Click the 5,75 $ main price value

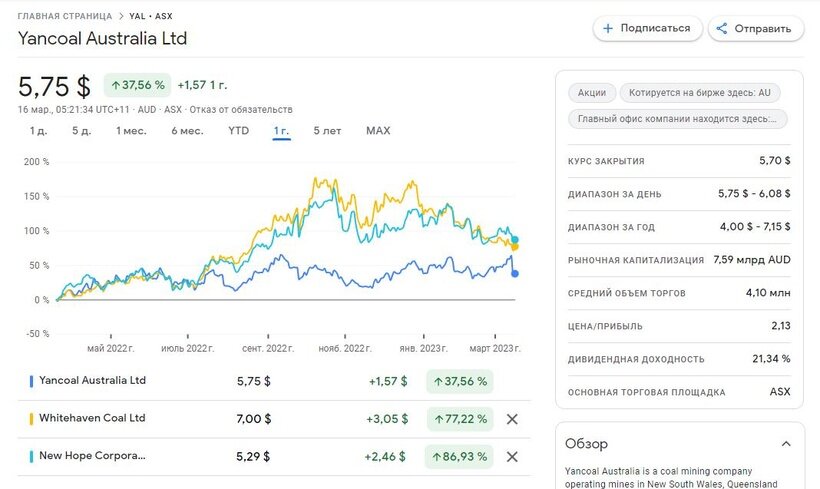[54, 86]
